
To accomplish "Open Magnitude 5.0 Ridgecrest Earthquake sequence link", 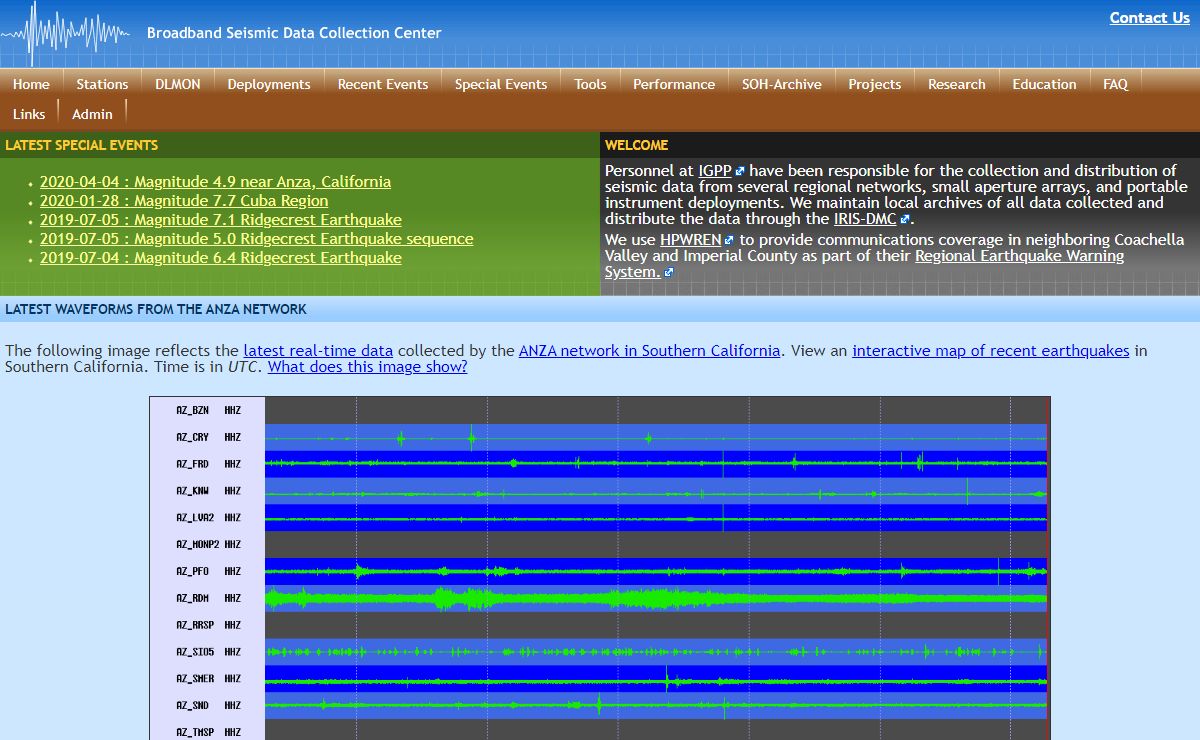I will tap(257, 239).
